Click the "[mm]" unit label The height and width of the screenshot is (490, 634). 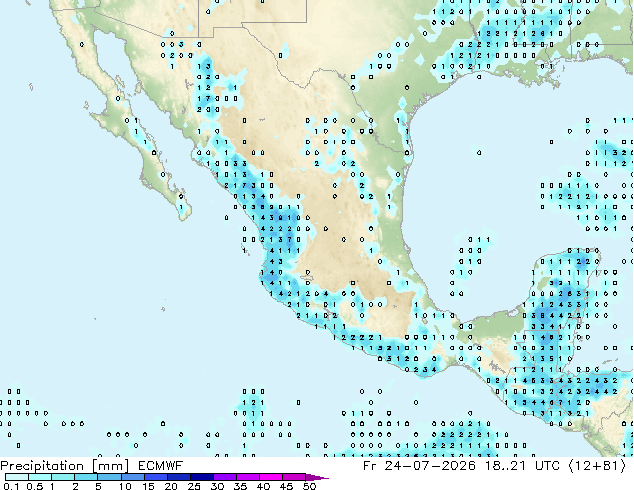pos(110,466)
